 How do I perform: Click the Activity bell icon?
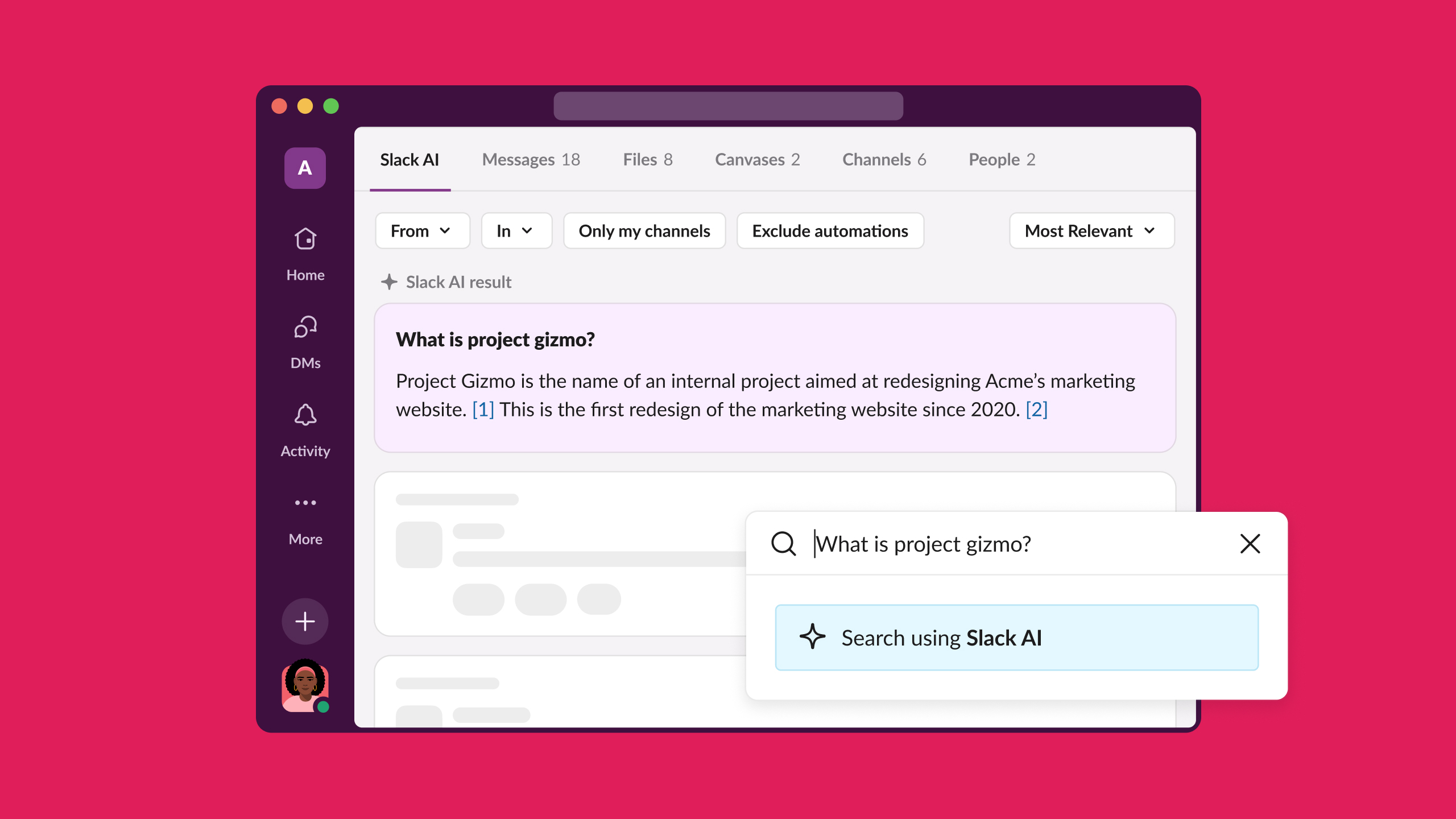[306, 414]
